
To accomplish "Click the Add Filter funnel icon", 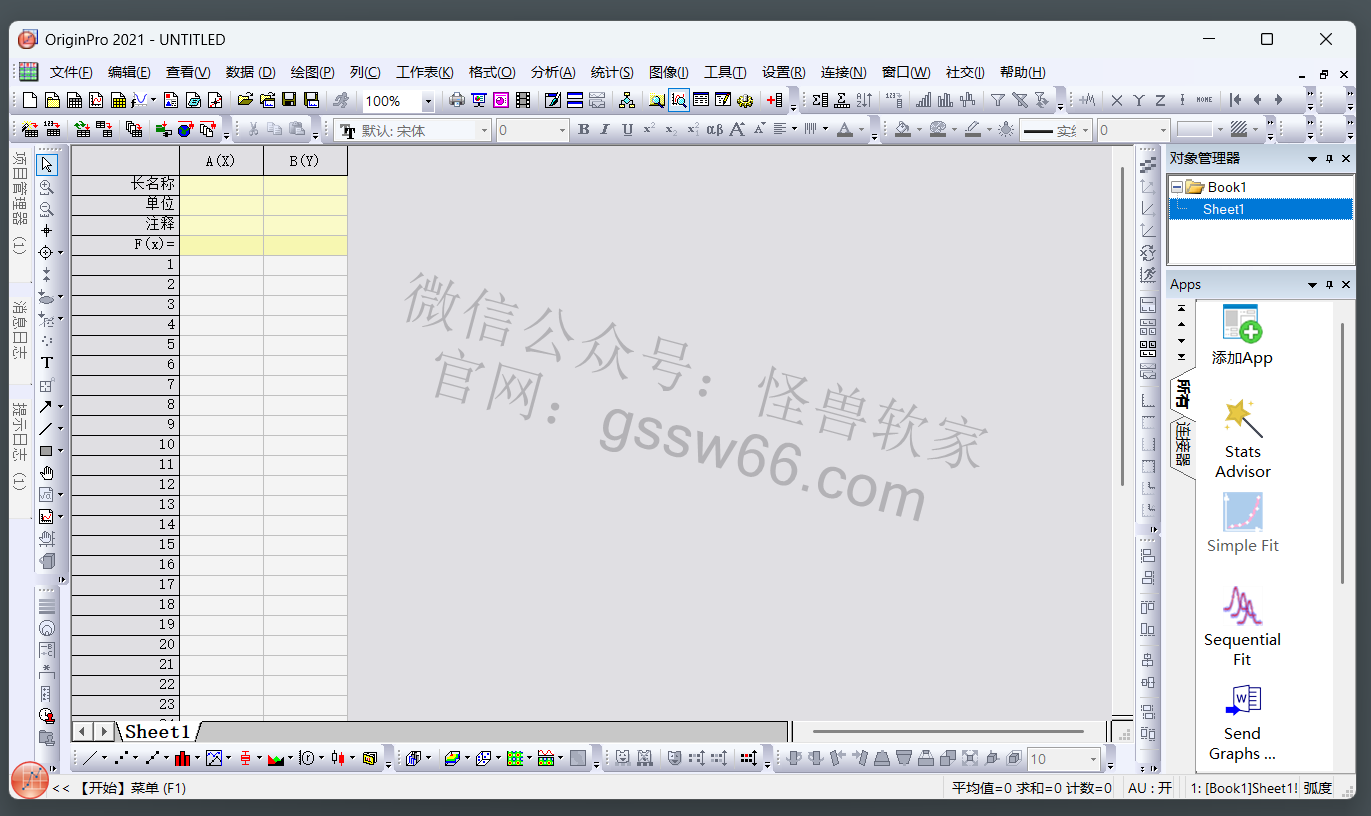I will point(997,100).
